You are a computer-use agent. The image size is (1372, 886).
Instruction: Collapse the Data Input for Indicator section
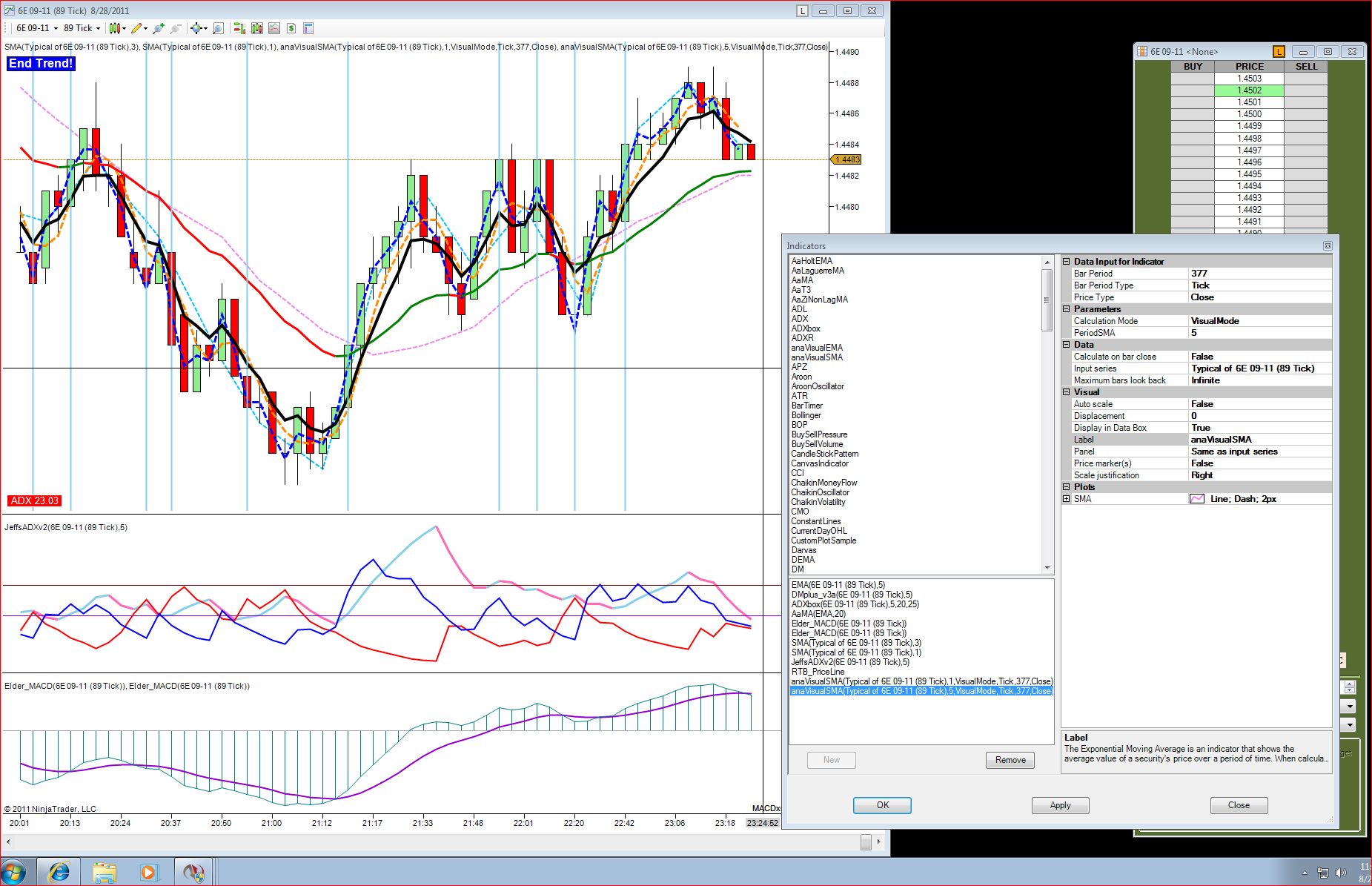coord(1066,262)
